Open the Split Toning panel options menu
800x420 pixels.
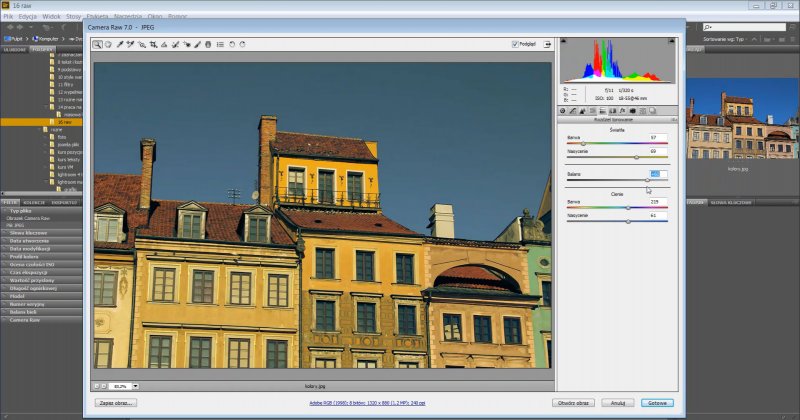[x=674, y=119]
